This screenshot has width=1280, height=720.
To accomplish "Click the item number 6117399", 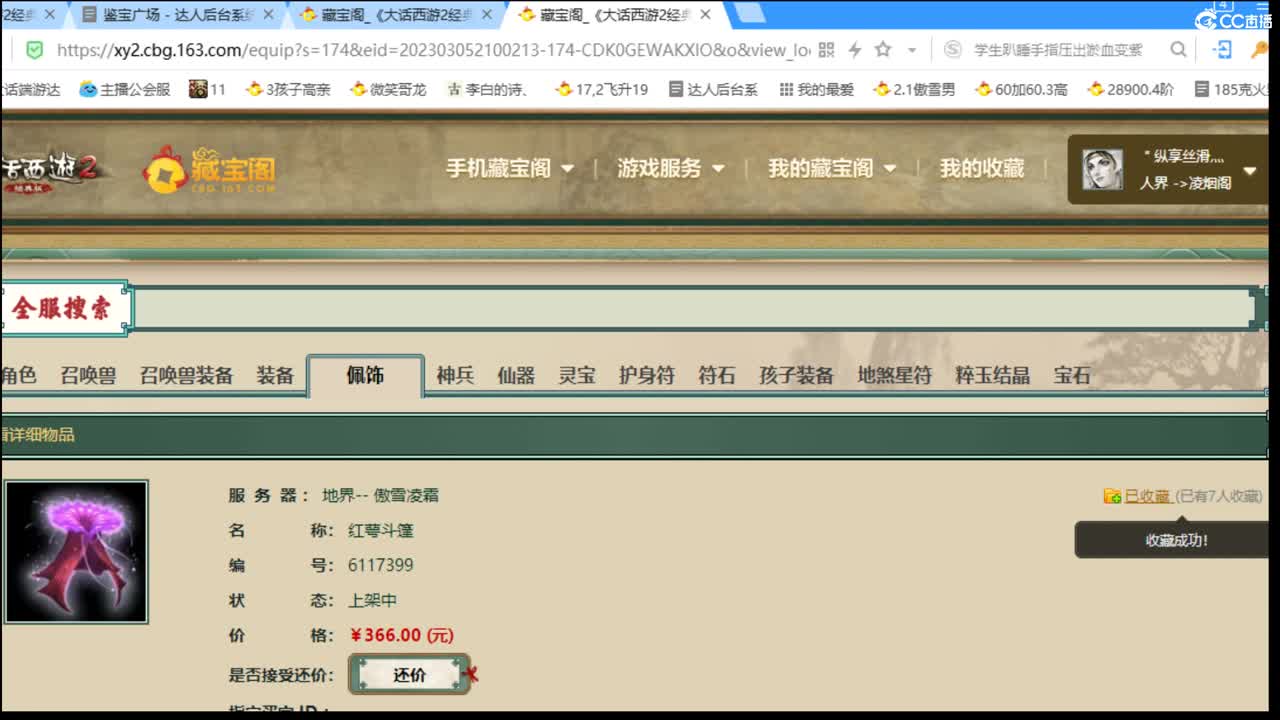I will click(381, 565).
